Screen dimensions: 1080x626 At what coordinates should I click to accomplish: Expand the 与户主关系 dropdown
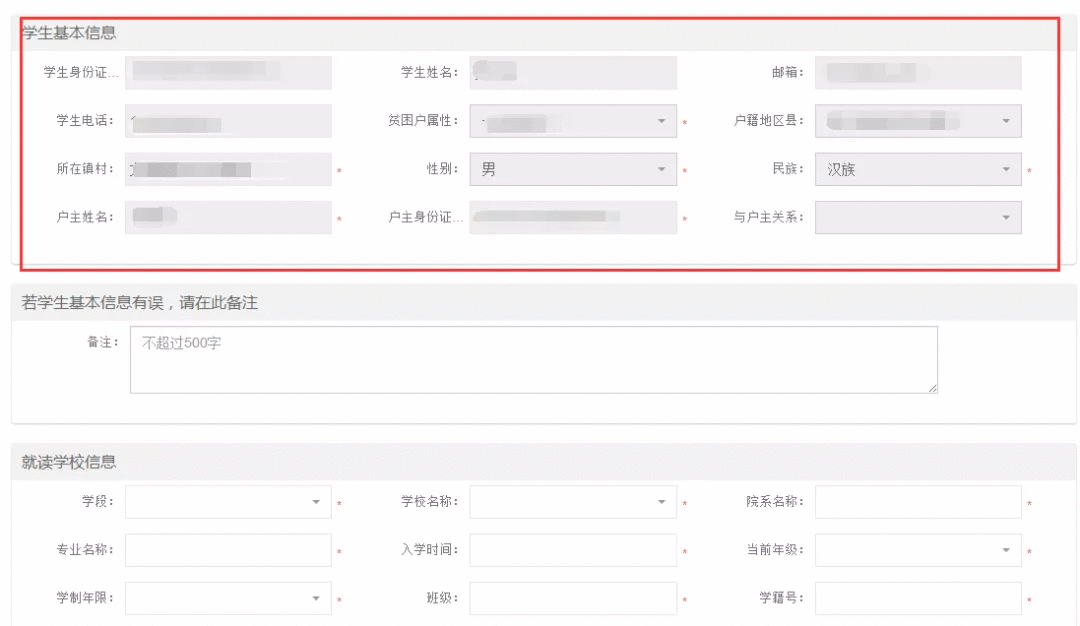click(x=918, y=218)
